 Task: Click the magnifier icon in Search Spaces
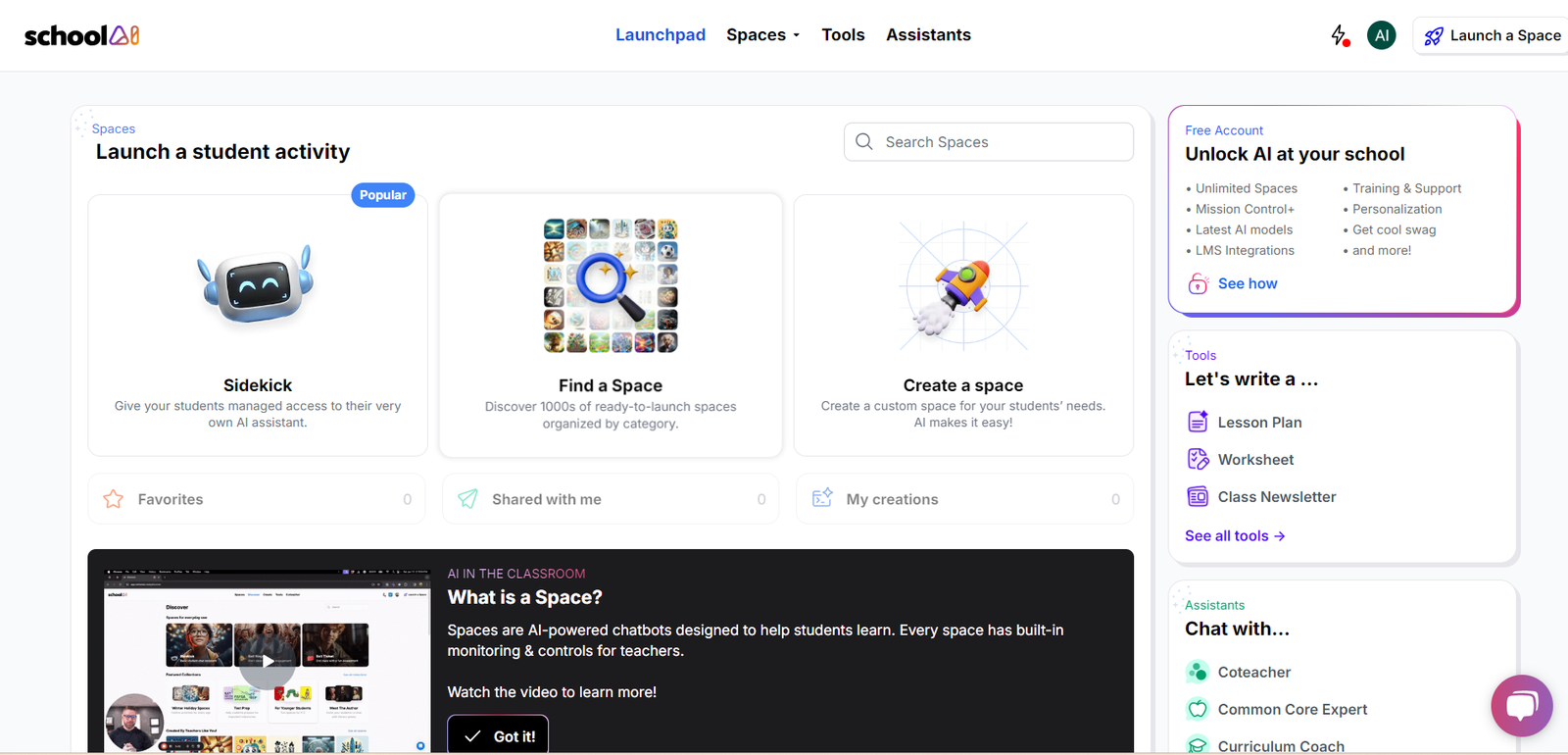863,141
